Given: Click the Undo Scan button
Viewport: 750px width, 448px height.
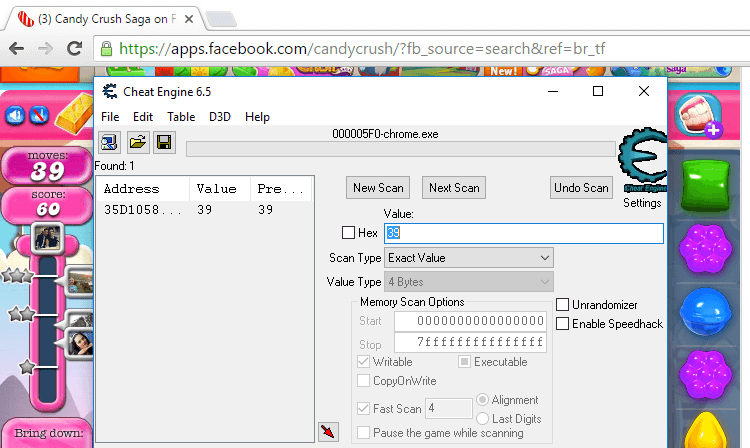Looking at the screenshot, I should [x=581, y=188].
